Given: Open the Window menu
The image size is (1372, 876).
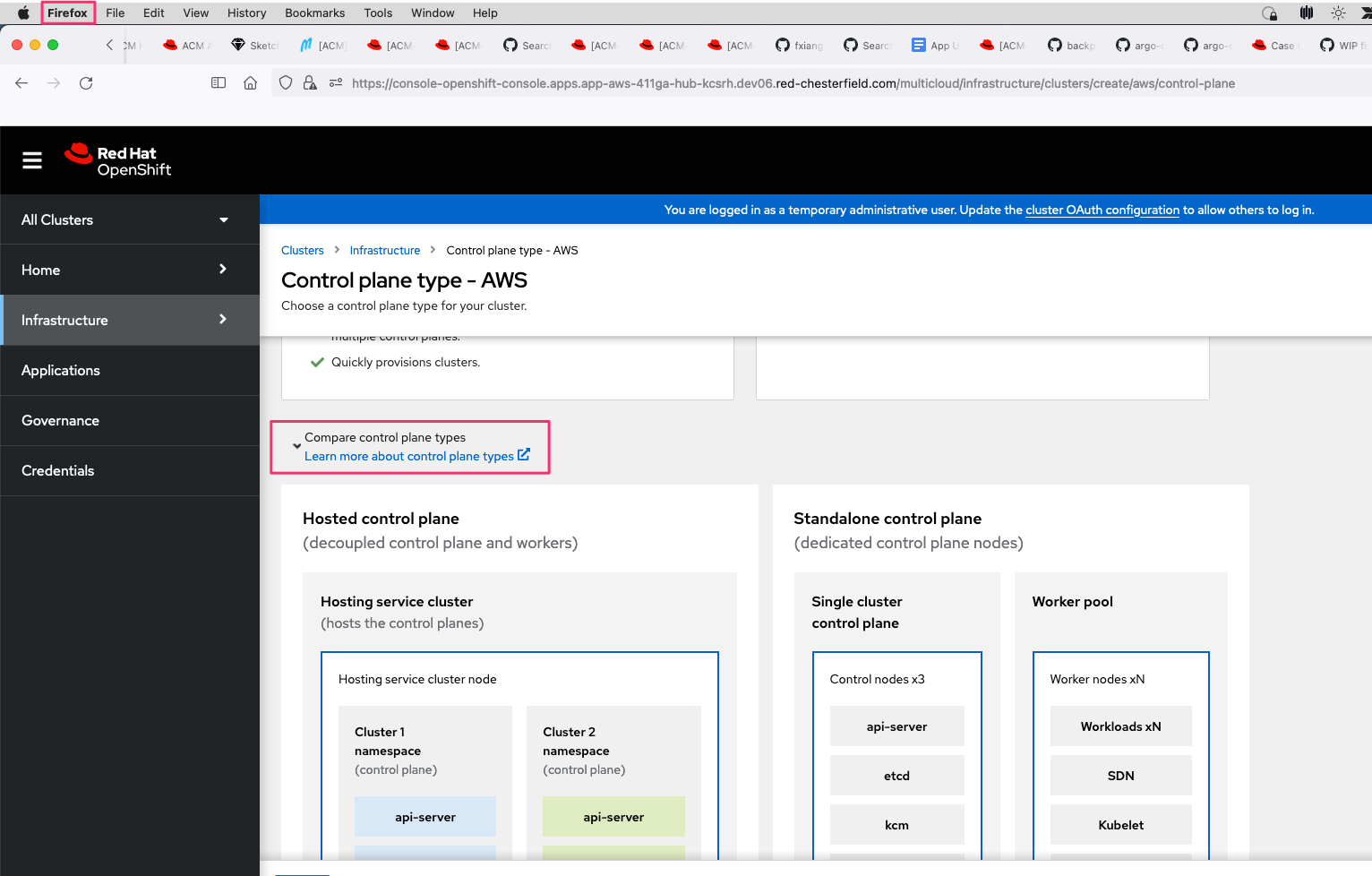Looking at the screenshot, I should pyautogui.click(x=433, y=13).
